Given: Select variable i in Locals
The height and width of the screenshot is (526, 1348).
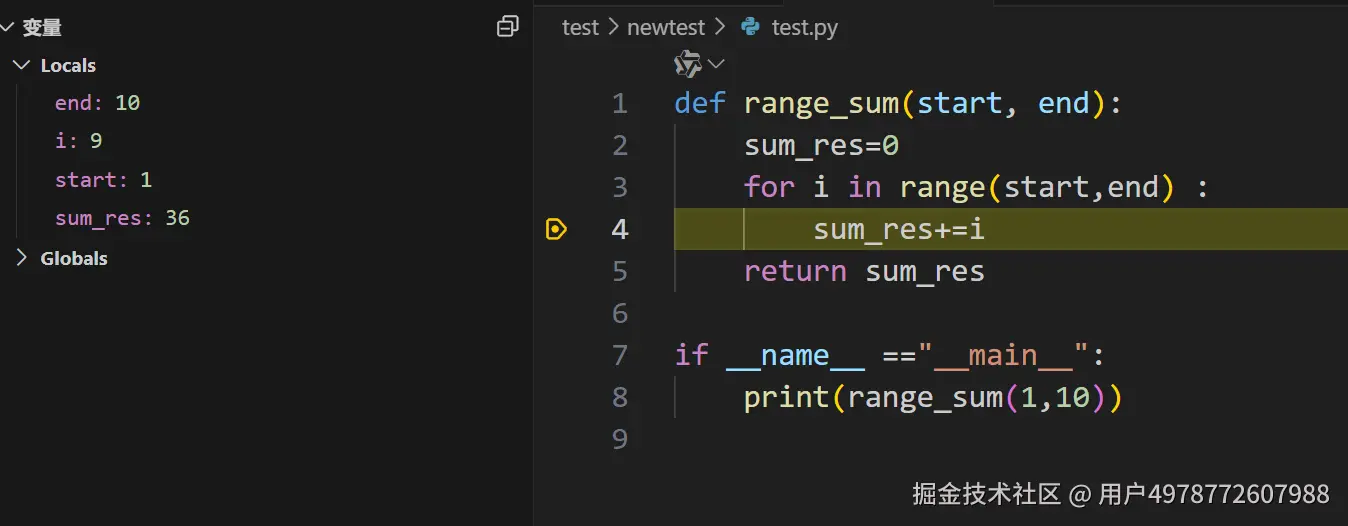Looking at the screenshot, I should 78,141.
